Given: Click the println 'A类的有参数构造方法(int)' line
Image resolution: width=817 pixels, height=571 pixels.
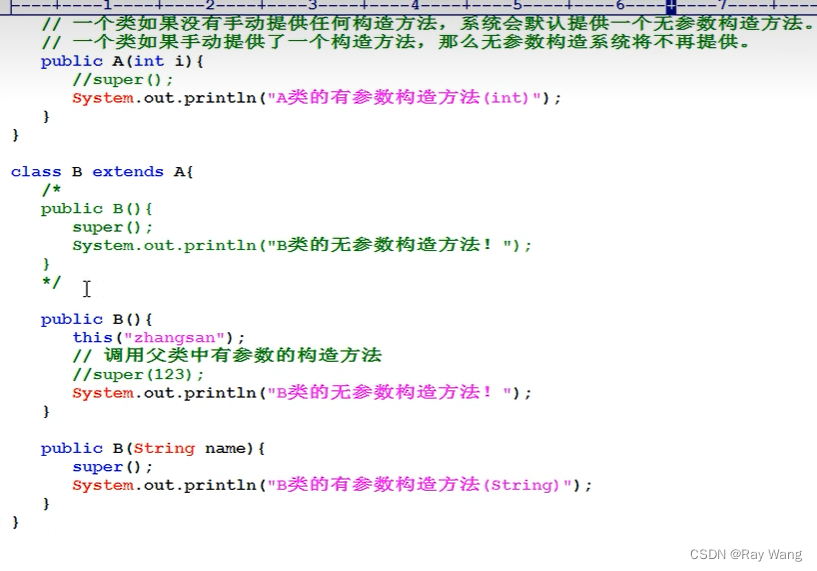Looking at the screenshot, I should coord(317,98).
